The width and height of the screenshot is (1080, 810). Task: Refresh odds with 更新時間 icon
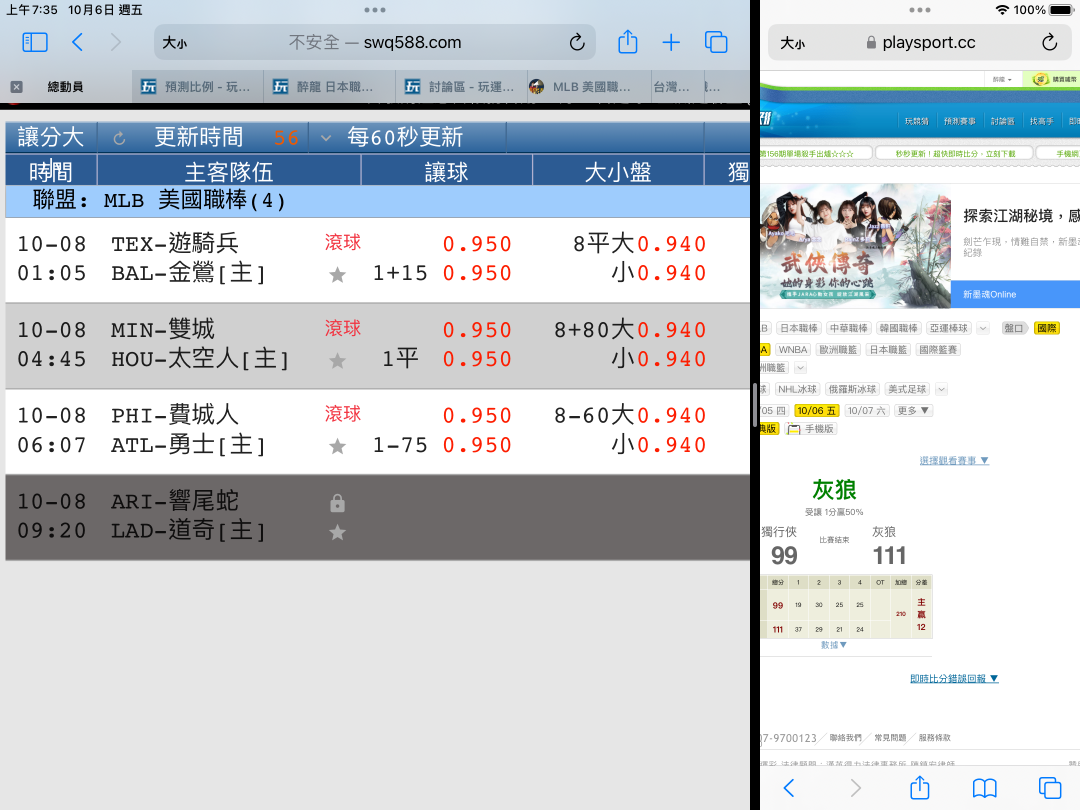point(119,138)
